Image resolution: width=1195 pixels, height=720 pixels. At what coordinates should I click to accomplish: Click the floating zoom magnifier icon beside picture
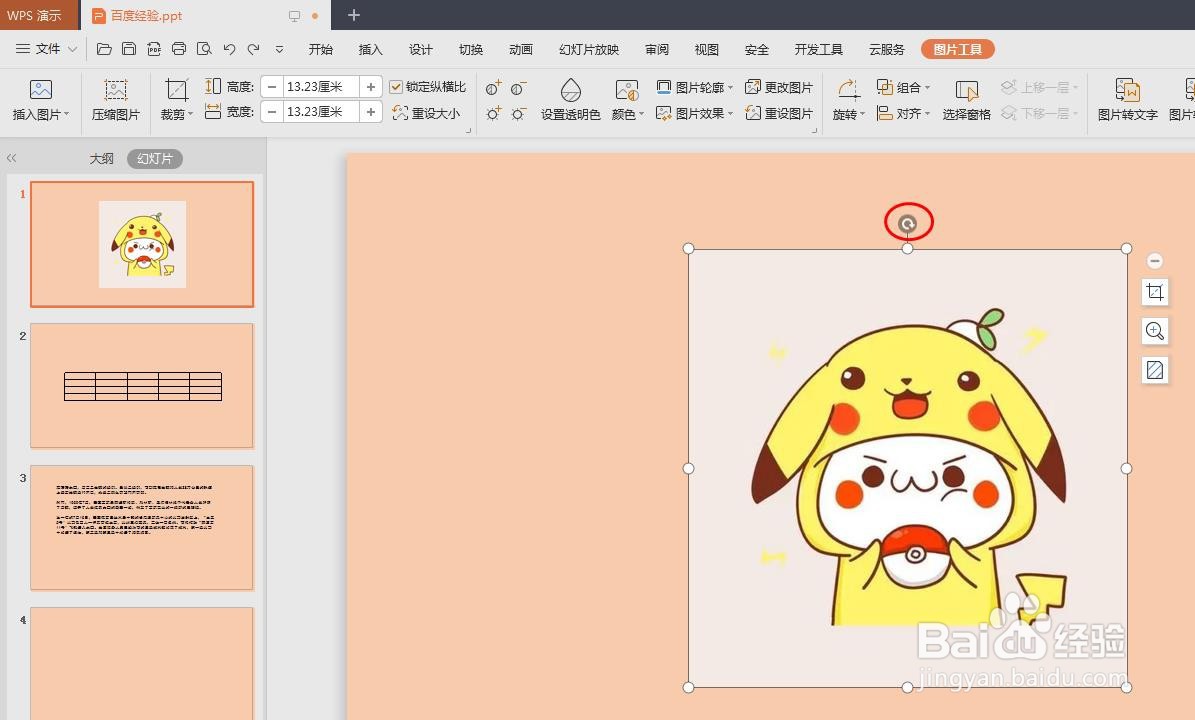pyautogui.click(x=1155, y=331)
